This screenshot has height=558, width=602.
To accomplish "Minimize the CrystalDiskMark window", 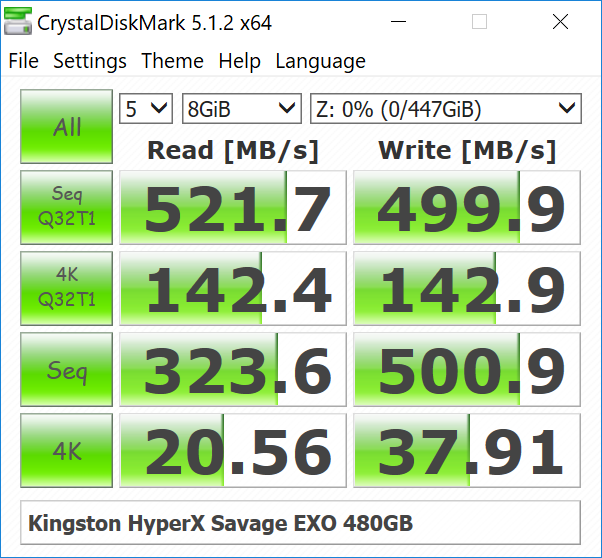I will 398,22.
